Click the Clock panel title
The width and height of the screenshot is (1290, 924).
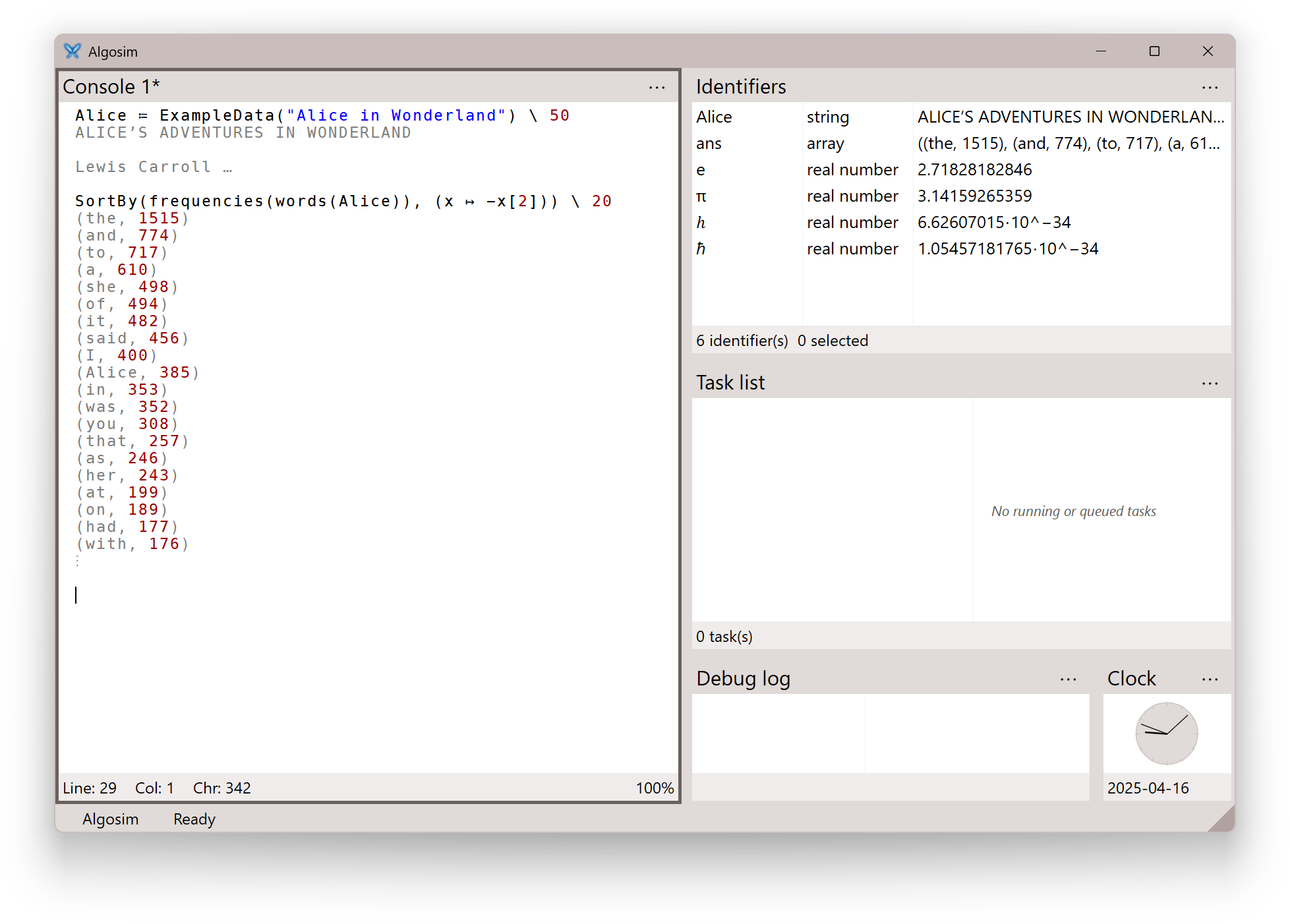tap(1131, 678)
